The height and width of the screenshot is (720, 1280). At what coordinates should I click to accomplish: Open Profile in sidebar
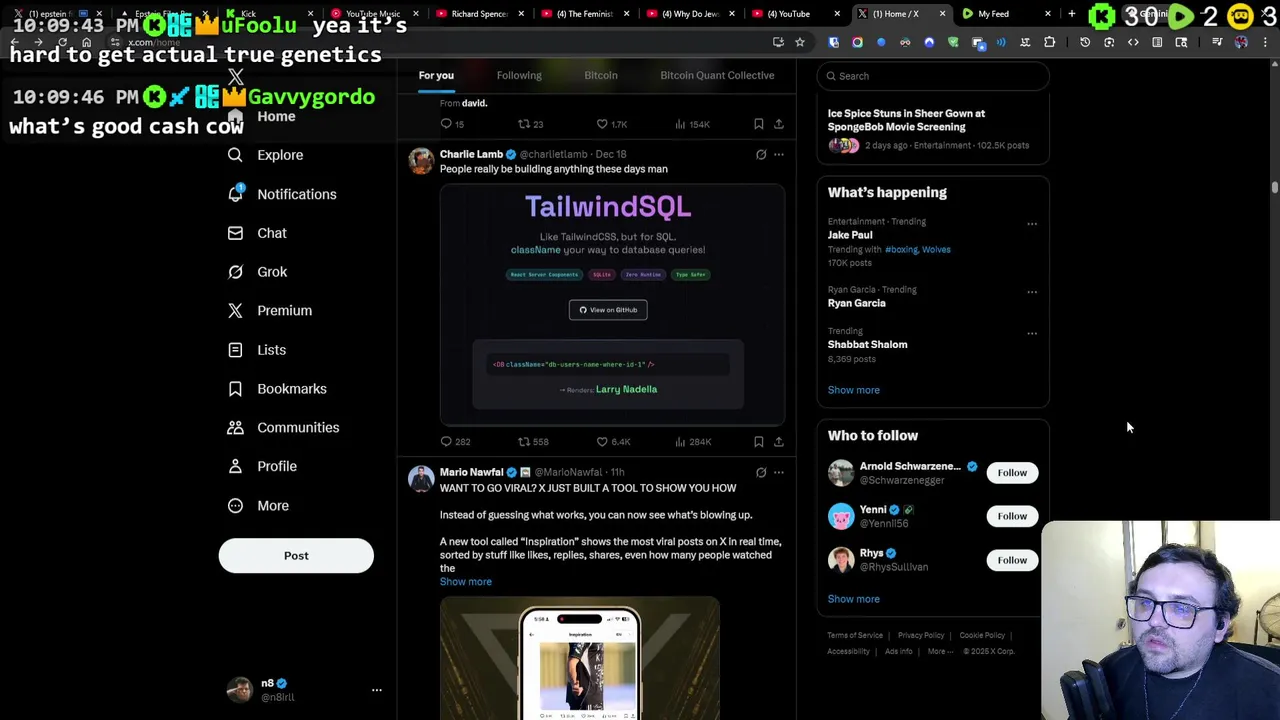pyautogui.click(x=263, y=466)
